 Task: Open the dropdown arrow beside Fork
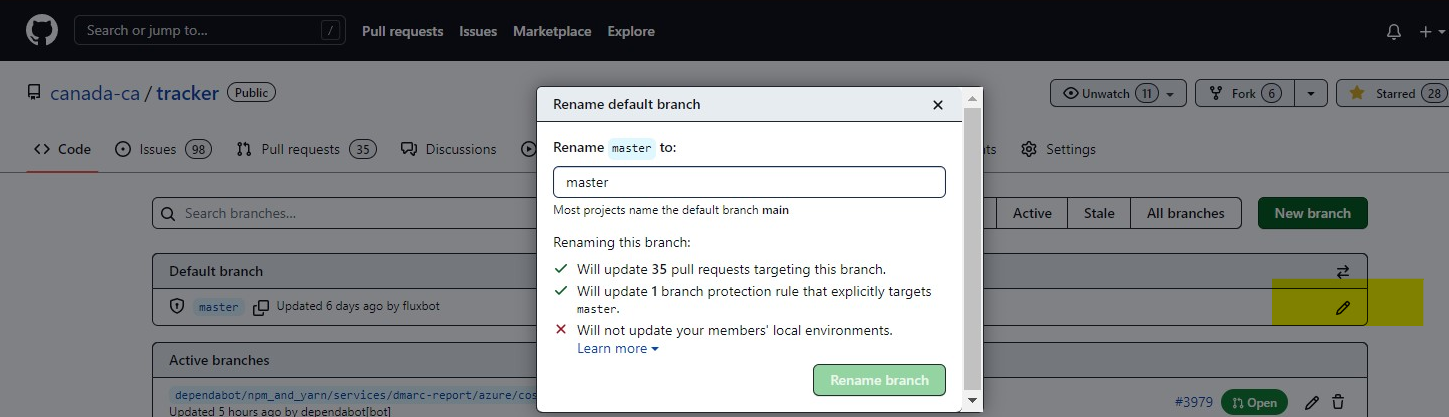click(1311, 93)
